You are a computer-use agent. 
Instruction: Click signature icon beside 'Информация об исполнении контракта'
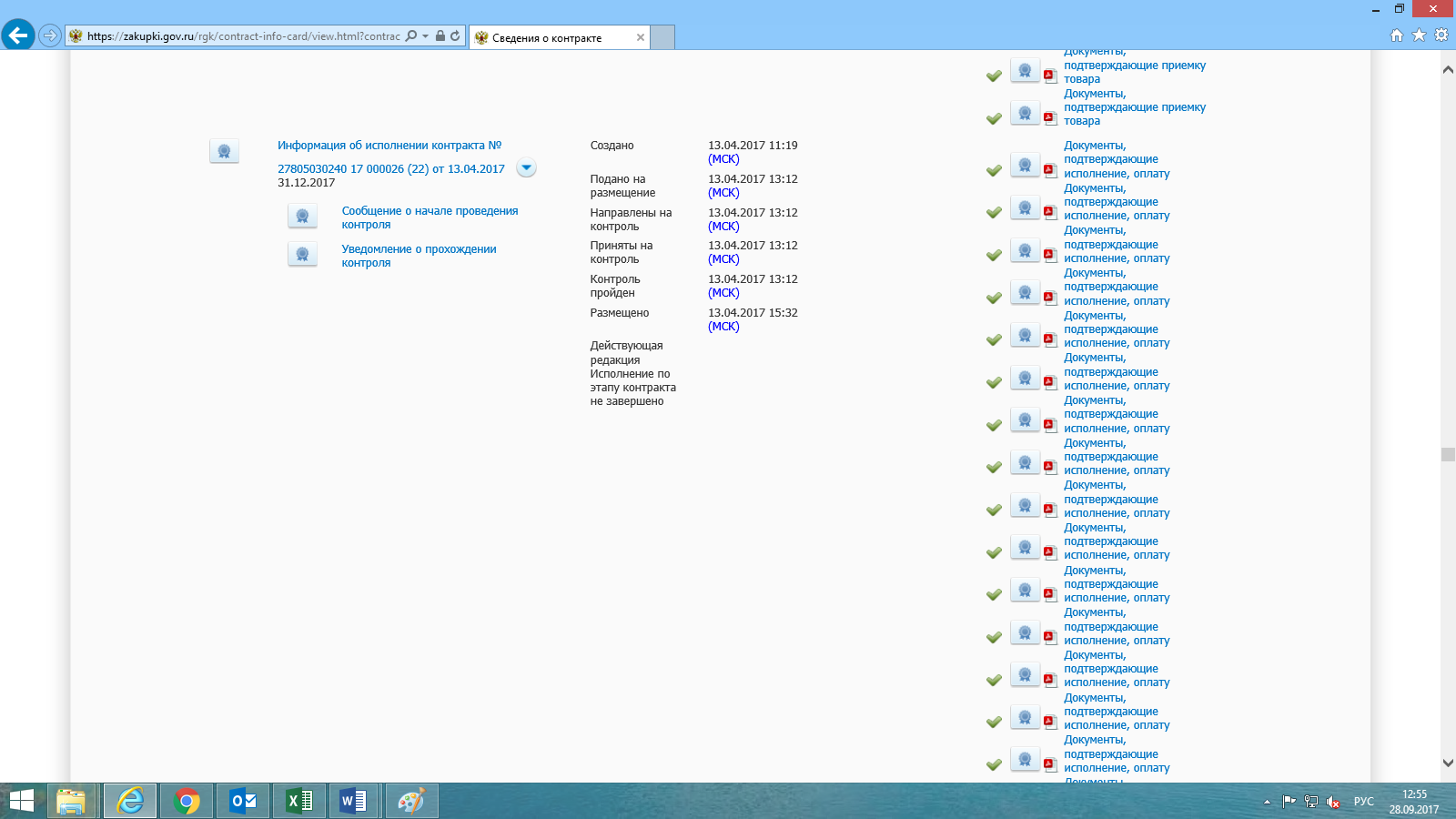tap(224, 151)
